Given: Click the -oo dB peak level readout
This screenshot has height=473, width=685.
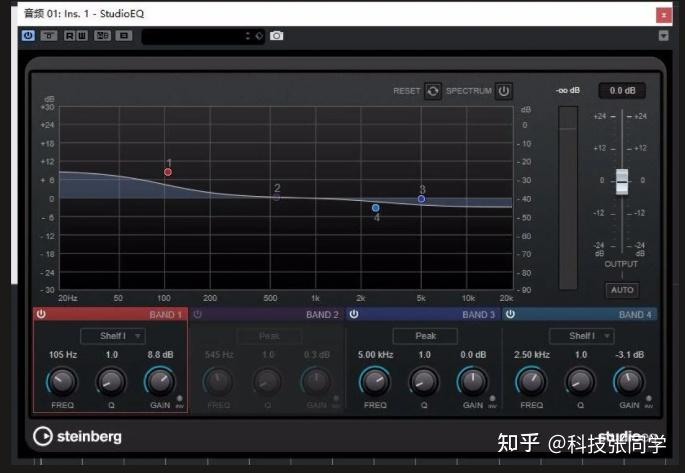Looking at the screenshot, I should (568, 90).
